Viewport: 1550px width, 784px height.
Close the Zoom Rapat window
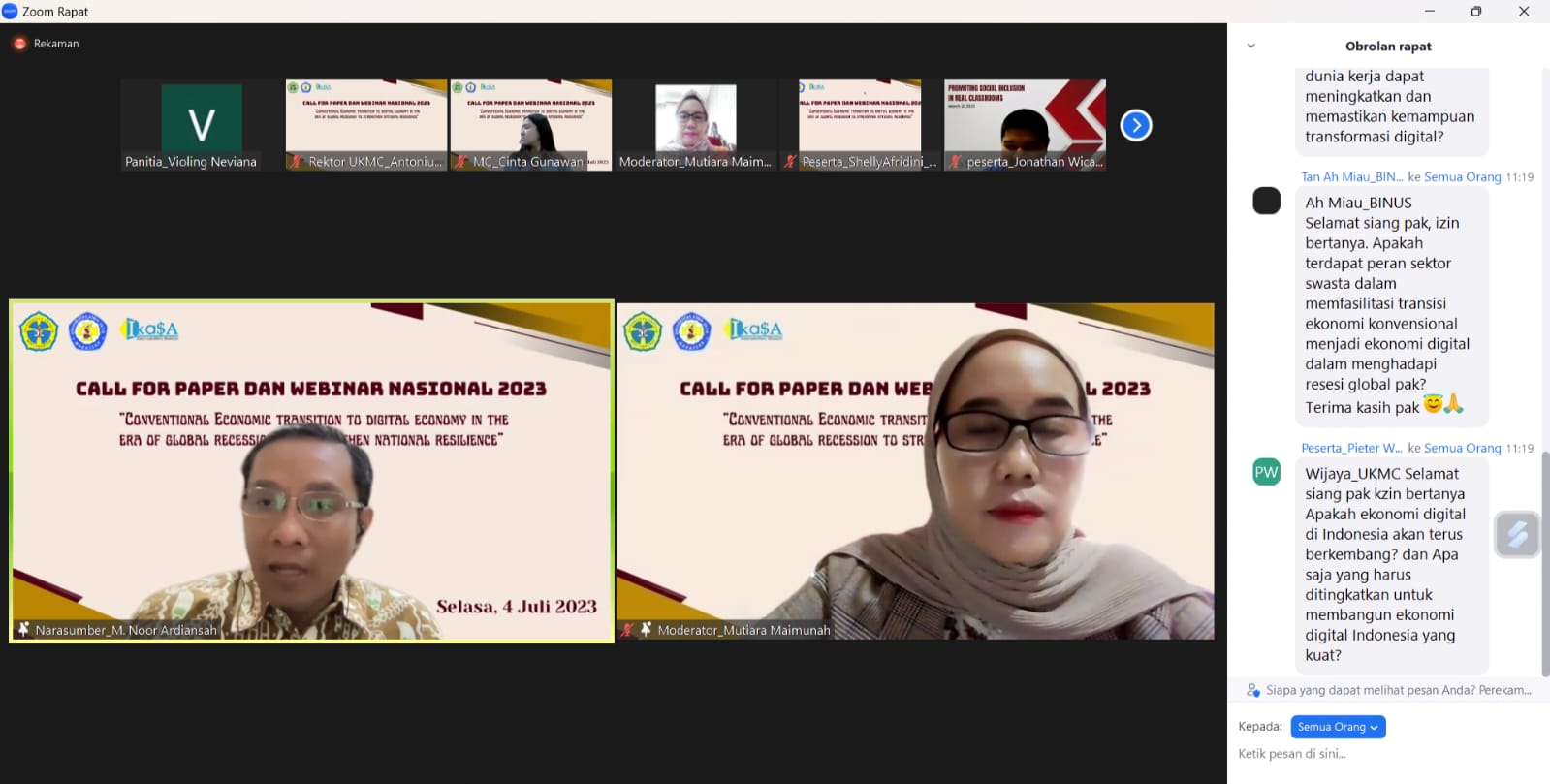(x=1524, y=12)
